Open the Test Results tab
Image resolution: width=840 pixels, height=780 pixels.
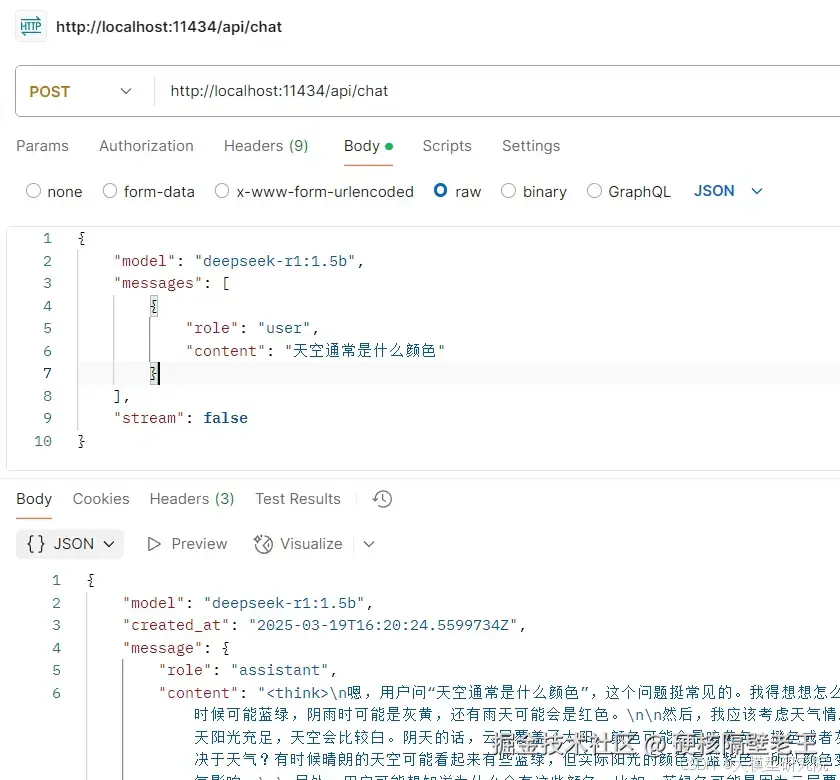298,499
